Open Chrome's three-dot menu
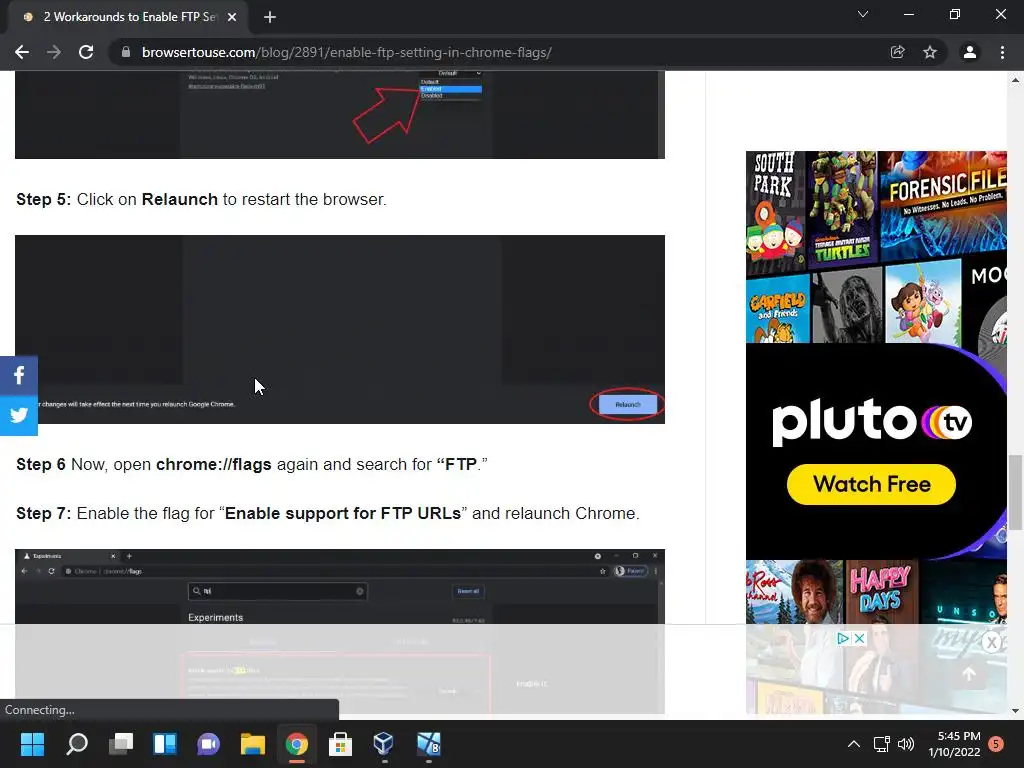 point(1002,52)
